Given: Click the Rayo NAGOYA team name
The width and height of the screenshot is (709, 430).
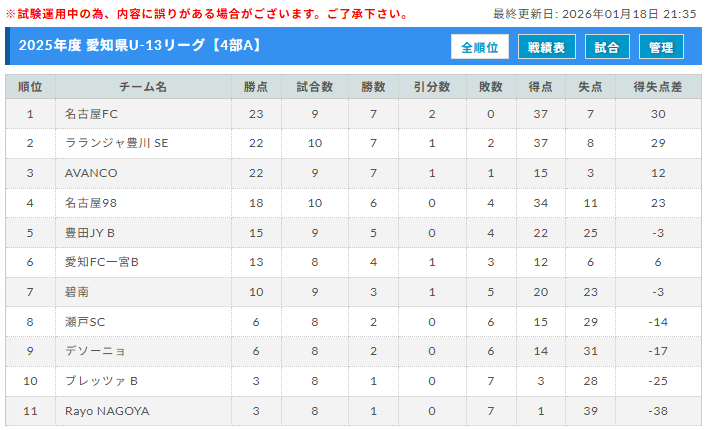Looking at the screenshot, I should point(106,411).
